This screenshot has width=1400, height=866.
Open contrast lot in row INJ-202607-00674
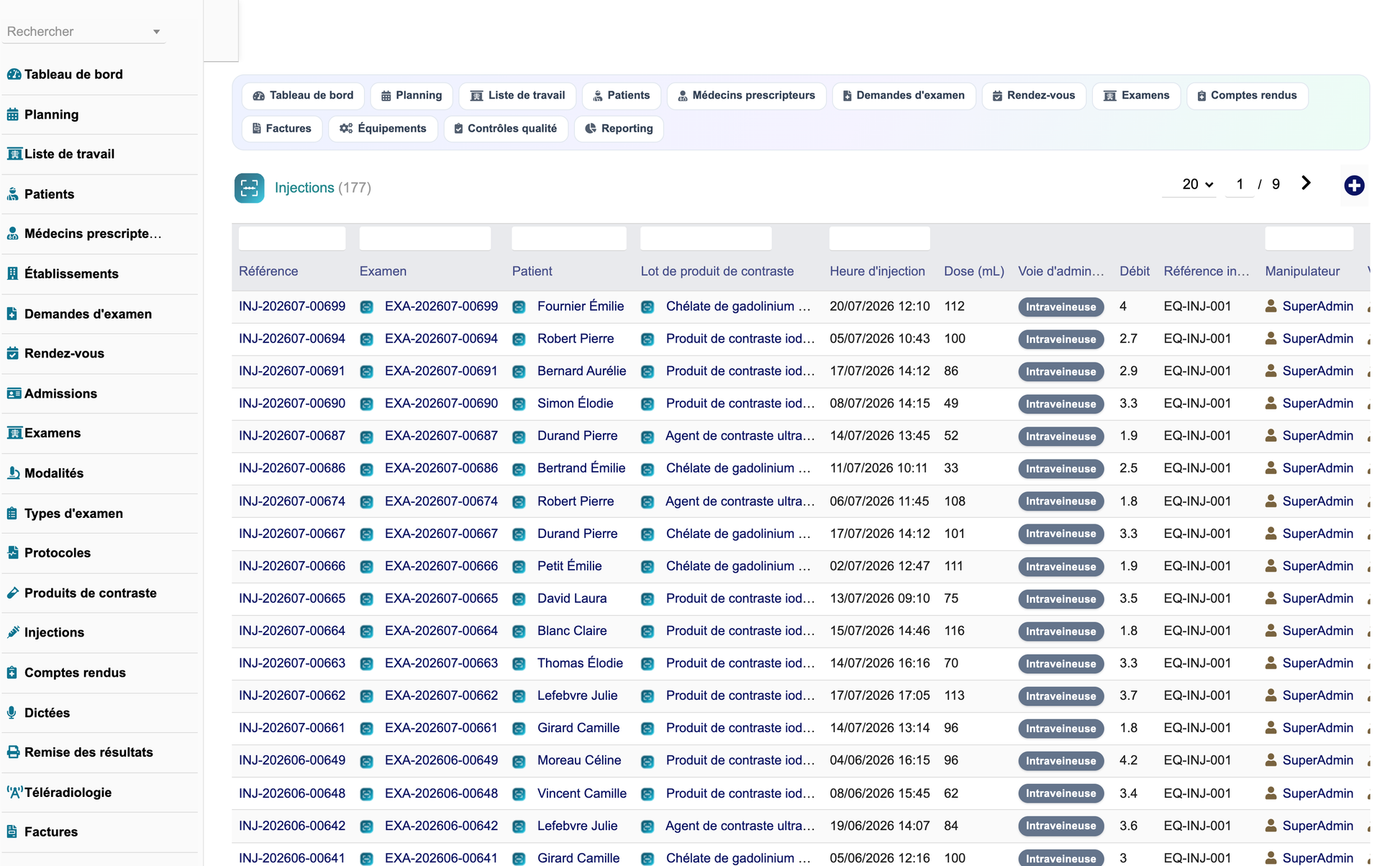click(740, 501)
